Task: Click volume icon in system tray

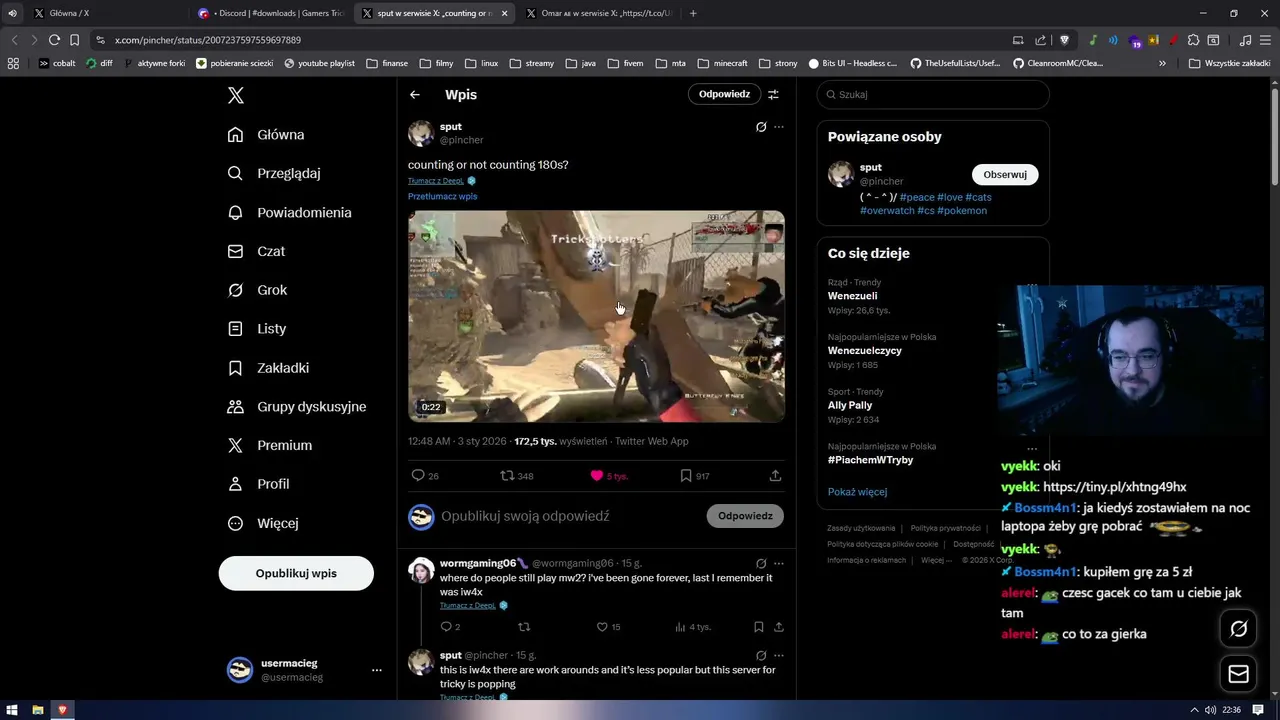Action: (1211, 710)
